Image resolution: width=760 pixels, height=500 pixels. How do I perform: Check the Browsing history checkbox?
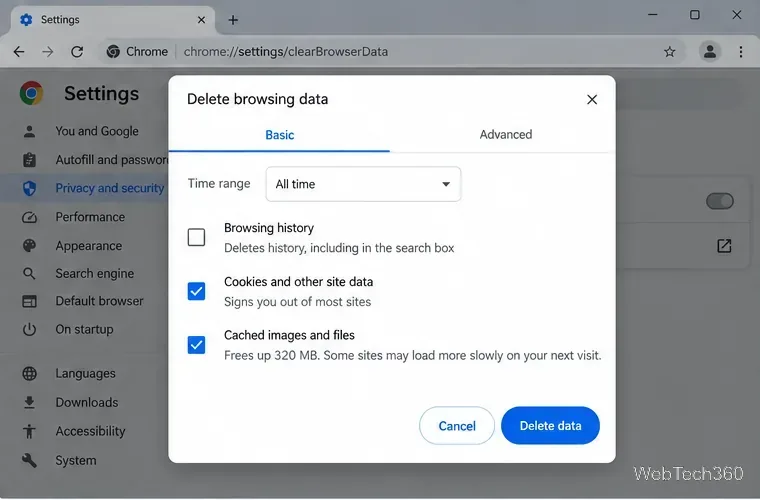click(196, 237)
